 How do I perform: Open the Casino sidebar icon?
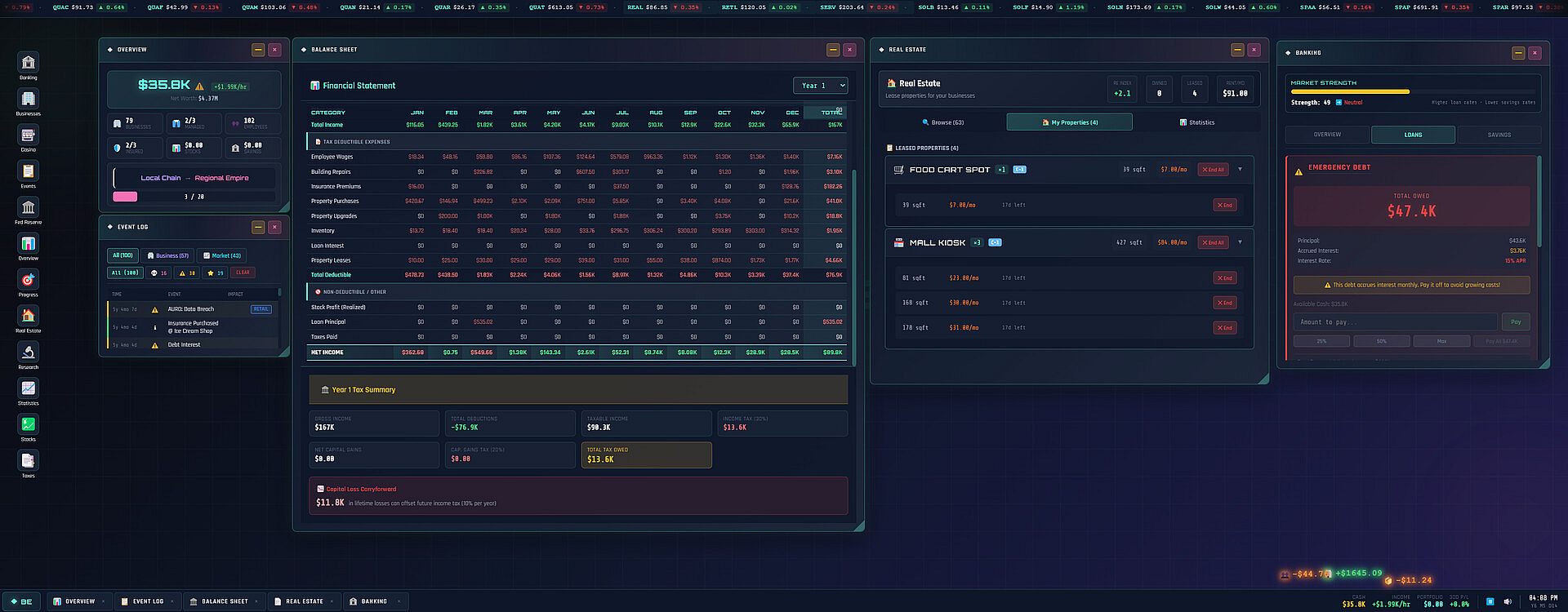coord(28,135)
